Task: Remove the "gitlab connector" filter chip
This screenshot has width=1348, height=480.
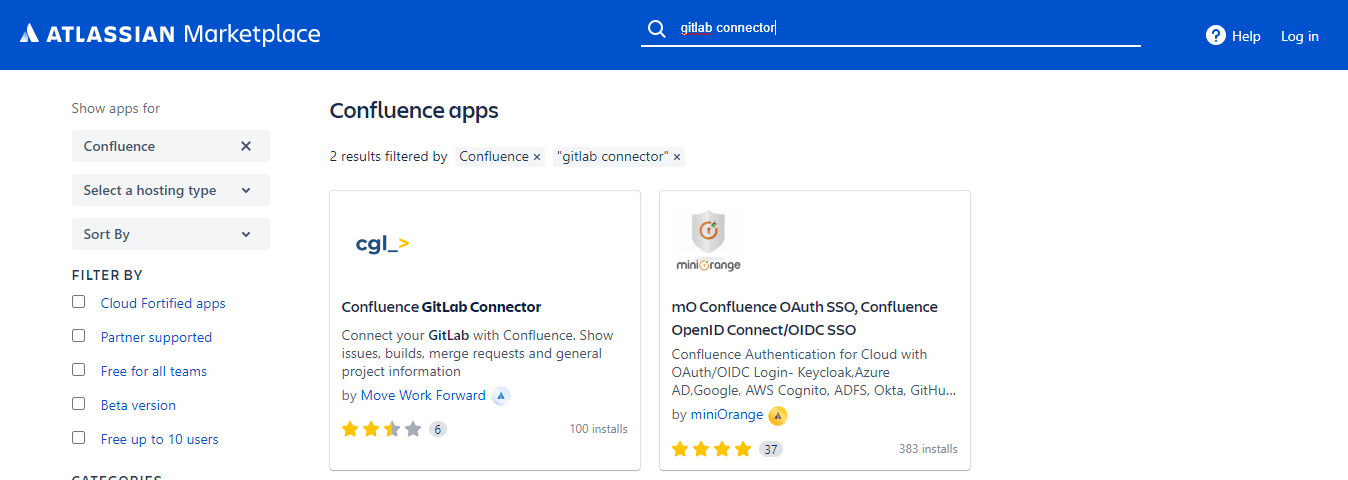Action: [677, 157]
